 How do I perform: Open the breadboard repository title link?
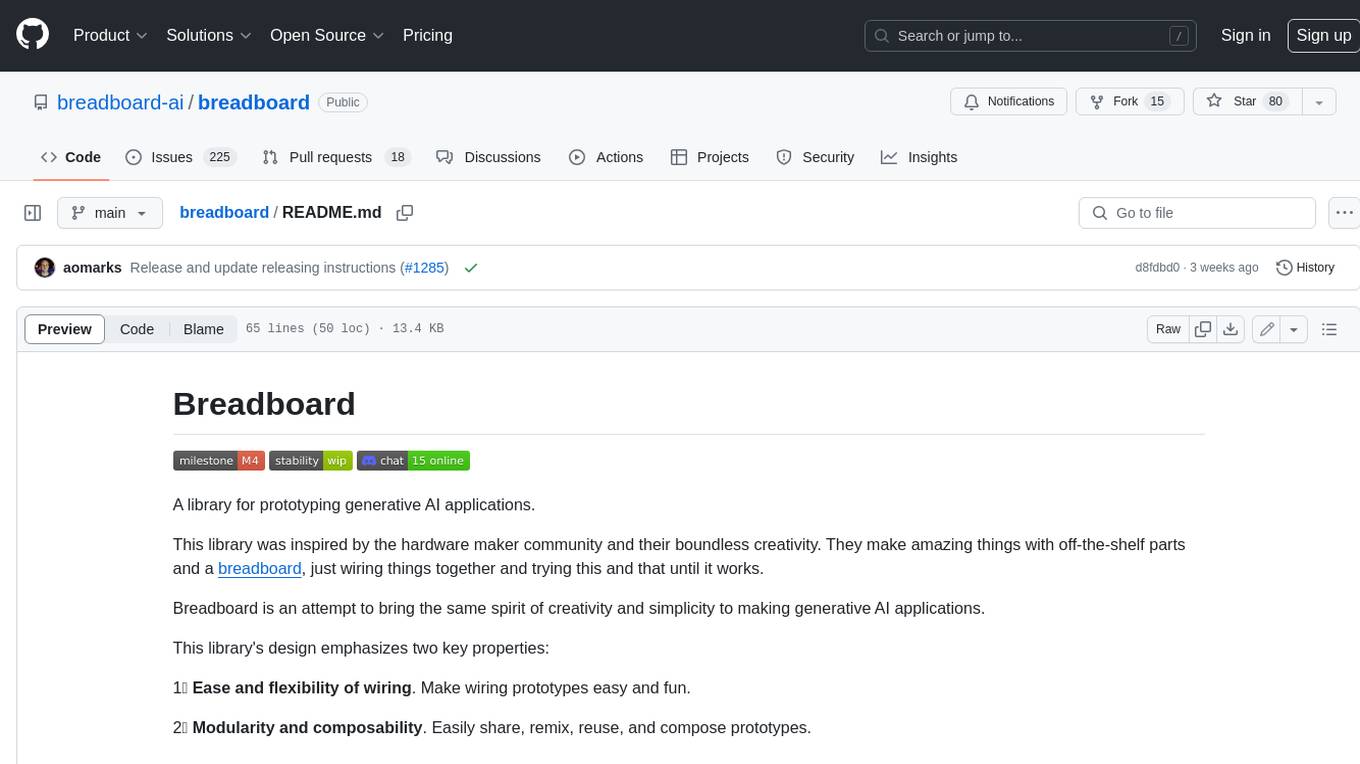[x=254, y=102]
